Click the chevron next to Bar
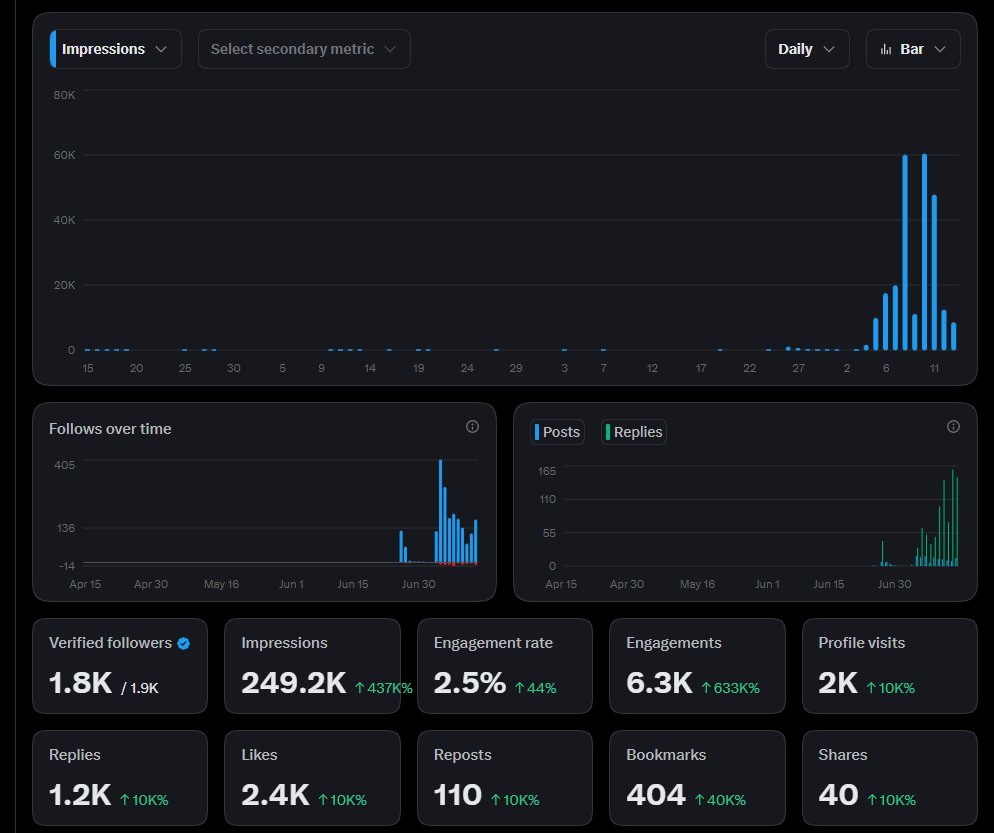The width and height of the screenshot is (994, 833). click(940, 49)
